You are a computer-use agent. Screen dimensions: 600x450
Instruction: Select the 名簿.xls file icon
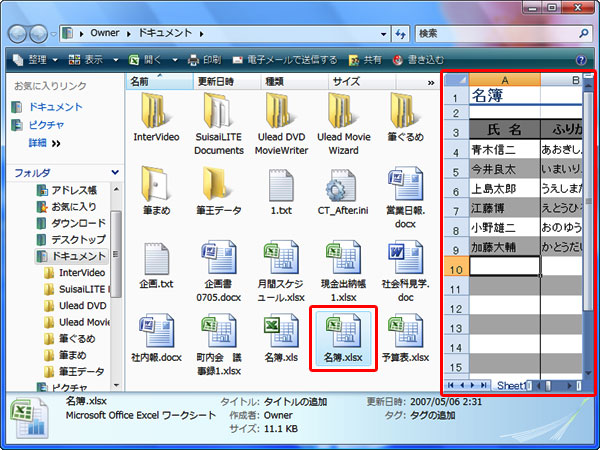point(281,331)
